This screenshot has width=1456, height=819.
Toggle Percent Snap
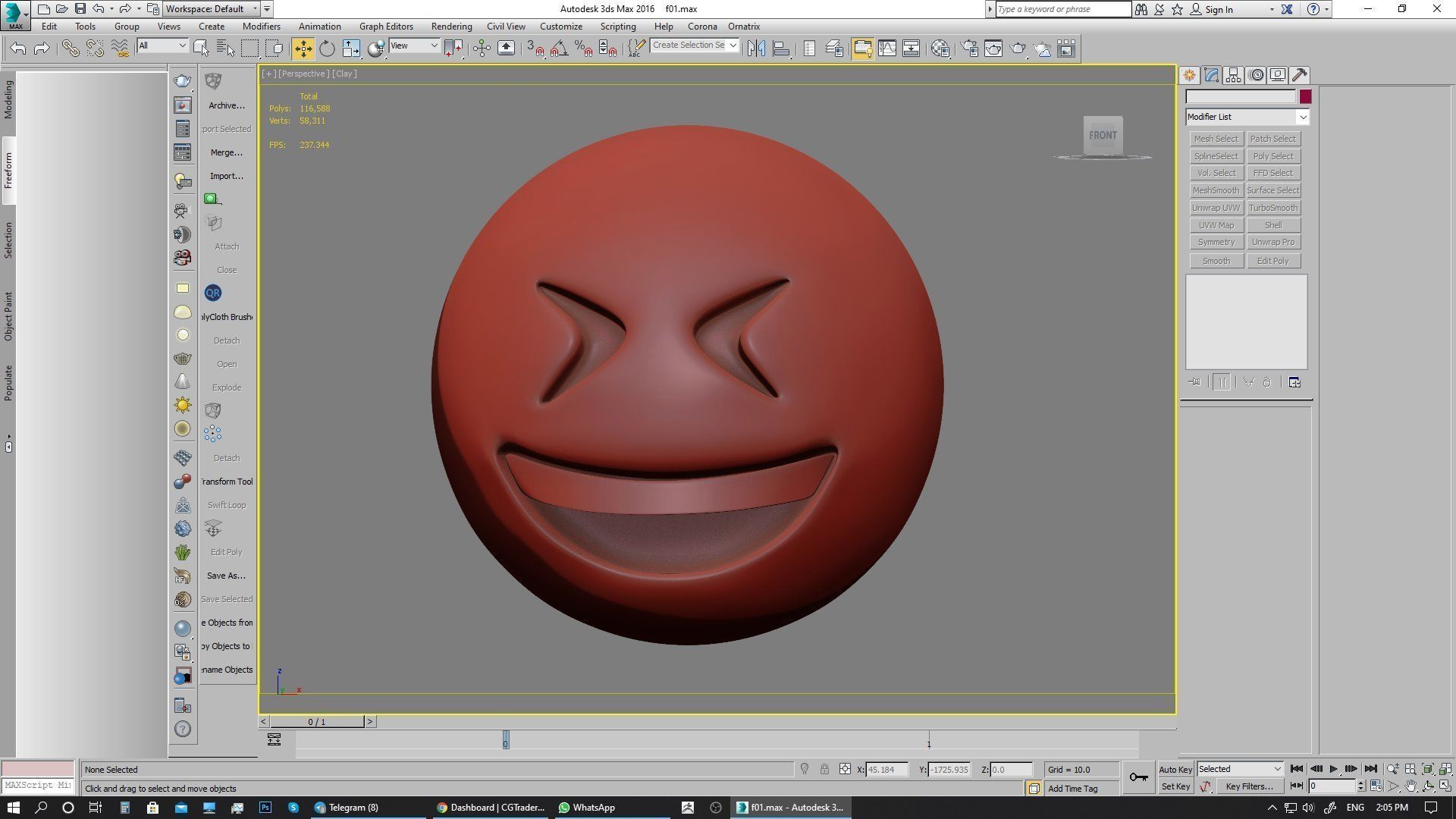pos(584,49)
